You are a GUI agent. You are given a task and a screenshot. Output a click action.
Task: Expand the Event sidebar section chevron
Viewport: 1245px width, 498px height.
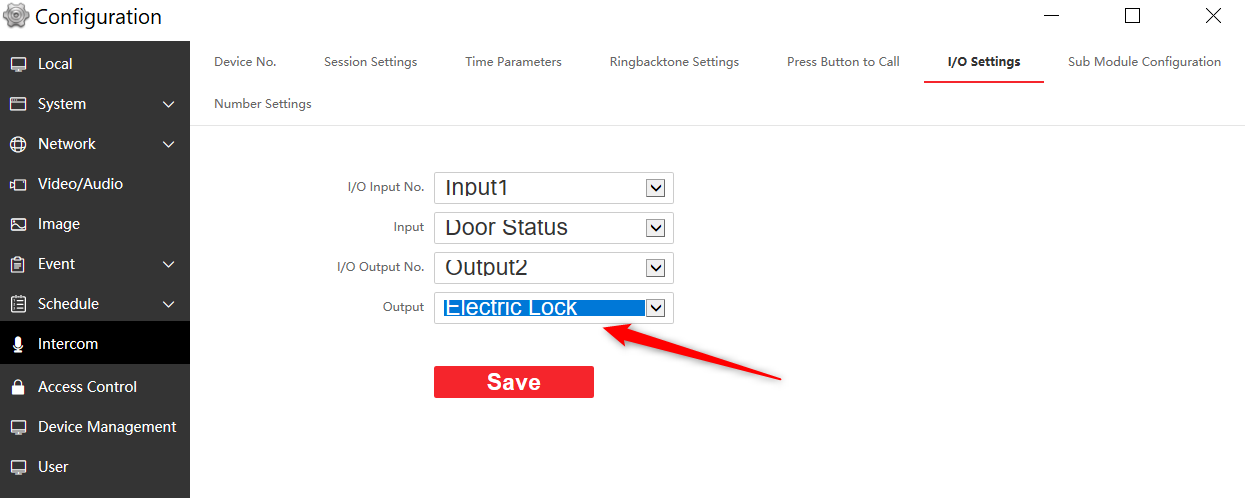click(168, 264)
